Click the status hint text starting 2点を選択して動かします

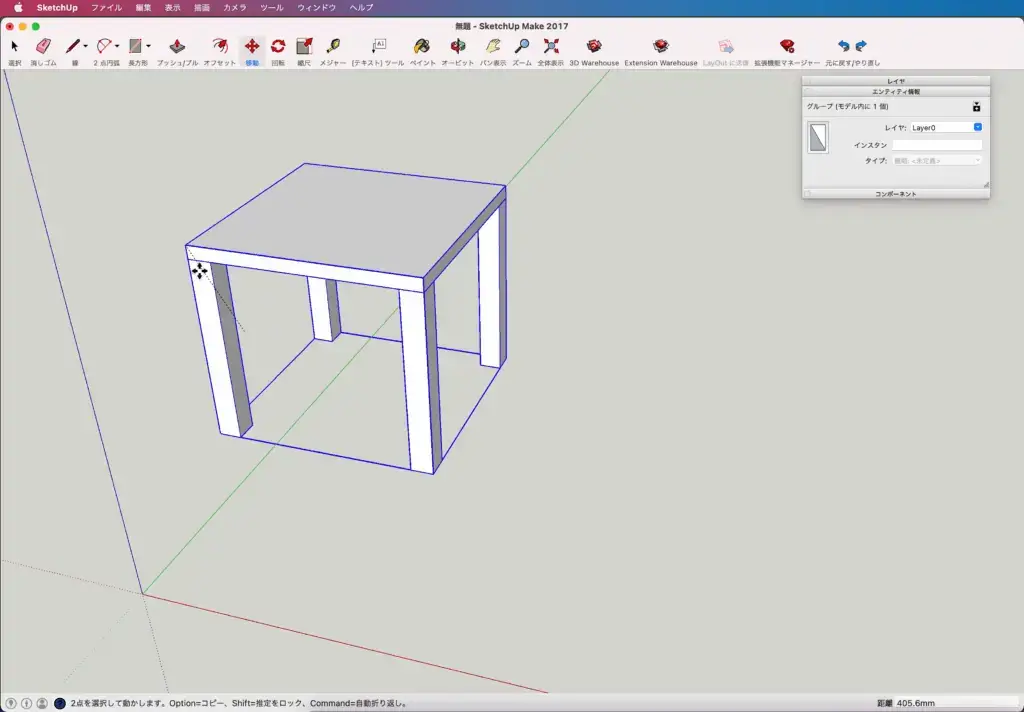pos(239,704)
